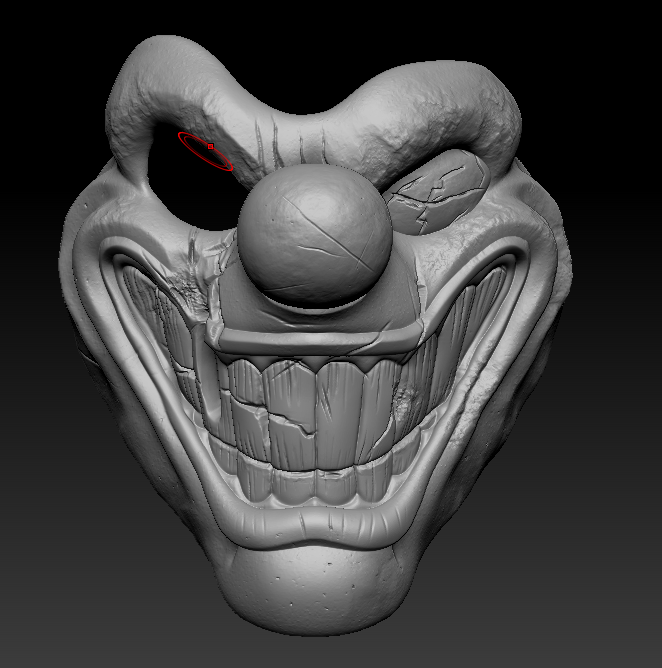
Task: Click the spherical clown nose on the model
Action: pyautogui.click(x=314, y=235)
